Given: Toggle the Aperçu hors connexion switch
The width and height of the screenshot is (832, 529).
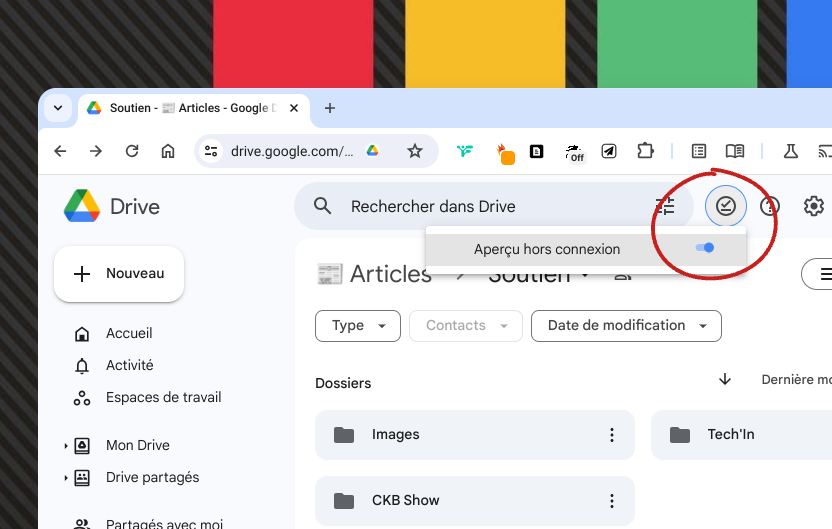Looking at the screenshot, I should (x=705, y=248).
